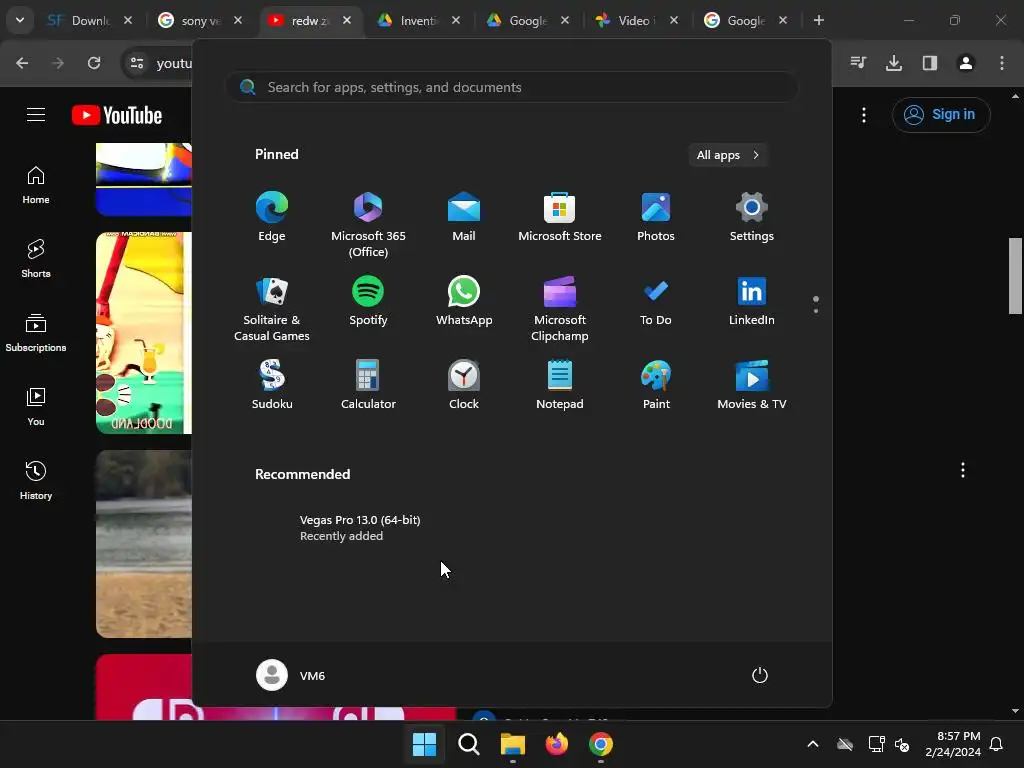Show hidden system tray icons

point(812,744)
